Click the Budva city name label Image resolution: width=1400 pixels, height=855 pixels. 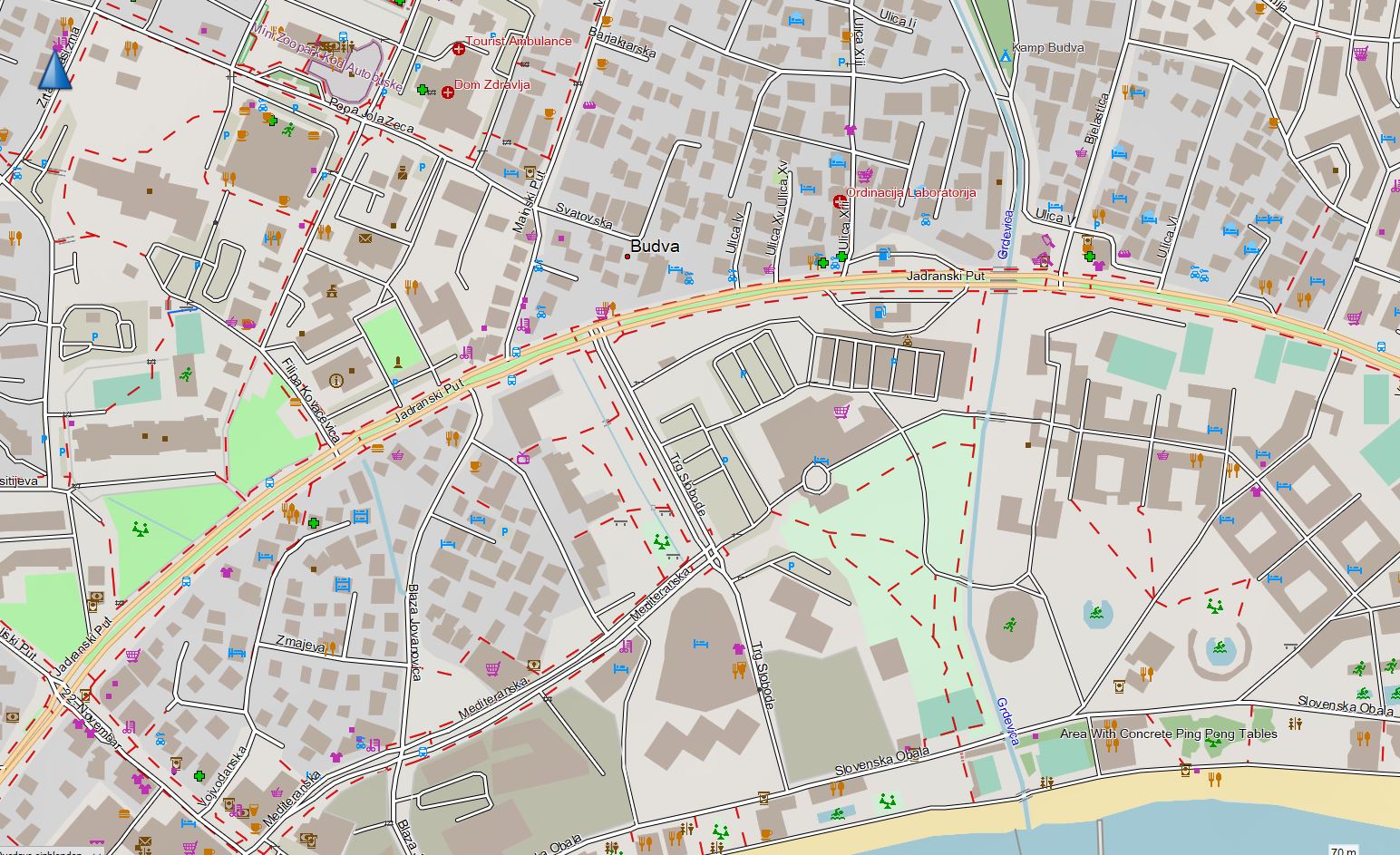[x=655, y=247]
